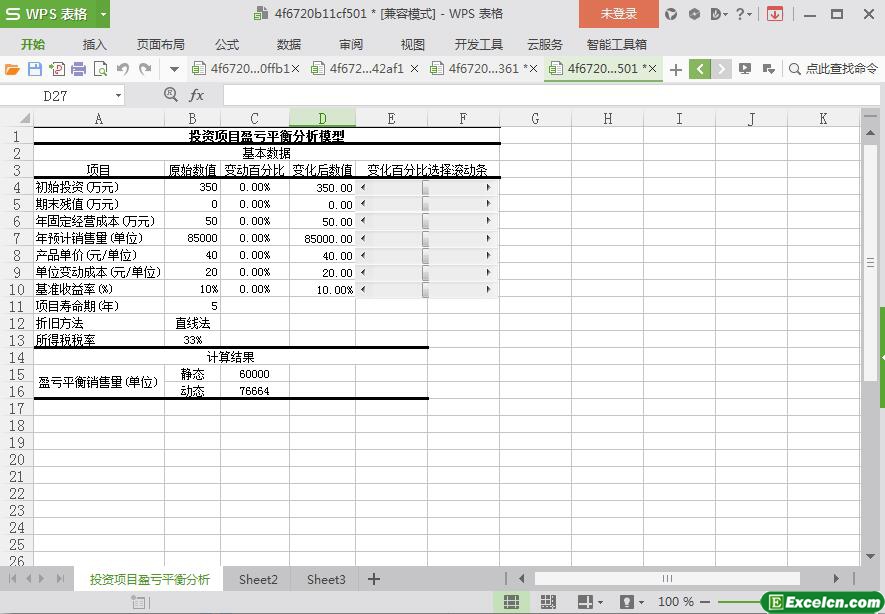Click the fx insert function icon
The image size is (885, 614).
(197, 95)
